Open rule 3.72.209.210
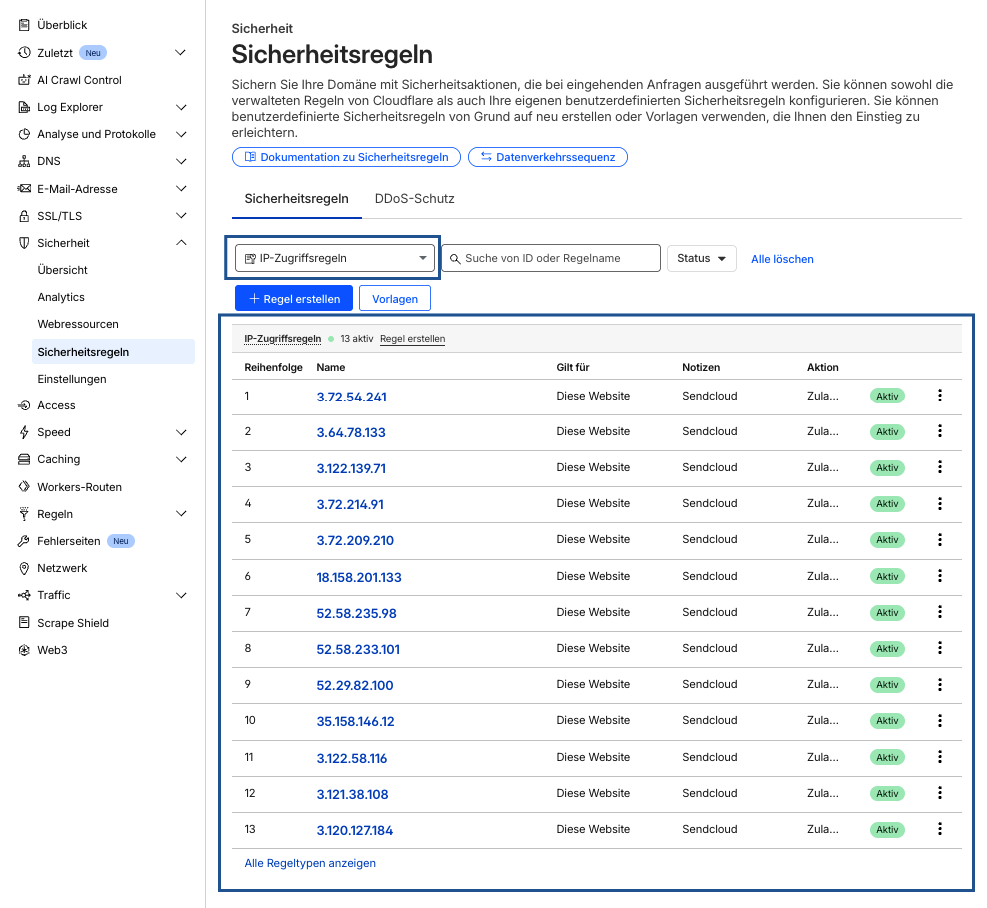Screen dimensions: 987x908 click(x=355, y=540)
